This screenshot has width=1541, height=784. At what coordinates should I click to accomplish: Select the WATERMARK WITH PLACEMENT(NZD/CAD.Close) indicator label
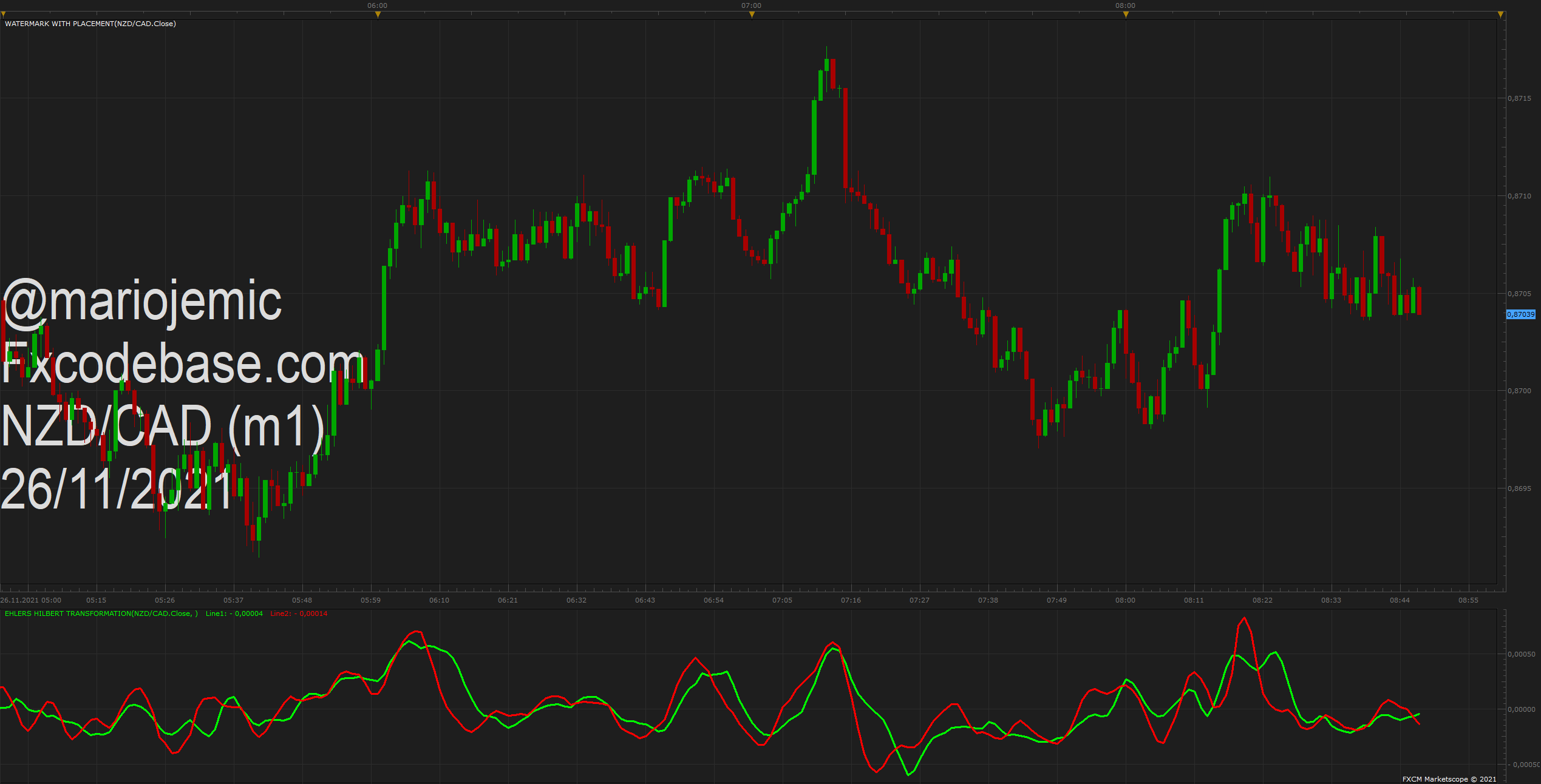tap(90, 24)
